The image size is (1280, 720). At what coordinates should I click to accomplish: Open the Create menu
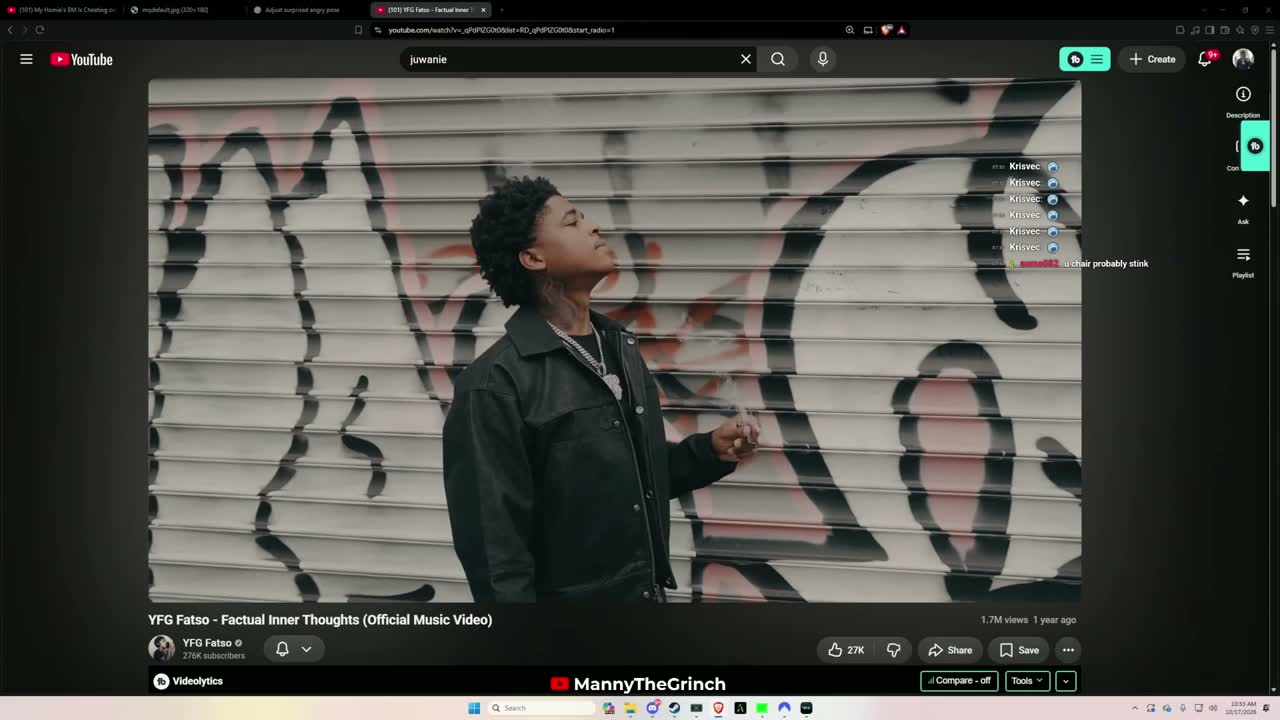point(1152,59)
